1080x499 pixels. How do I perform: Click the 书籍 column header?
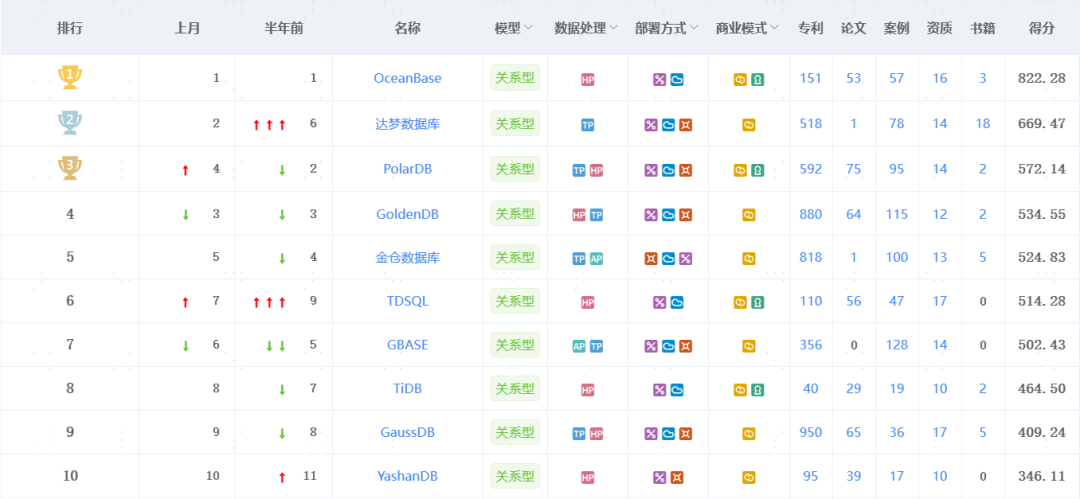pos(983,28)
